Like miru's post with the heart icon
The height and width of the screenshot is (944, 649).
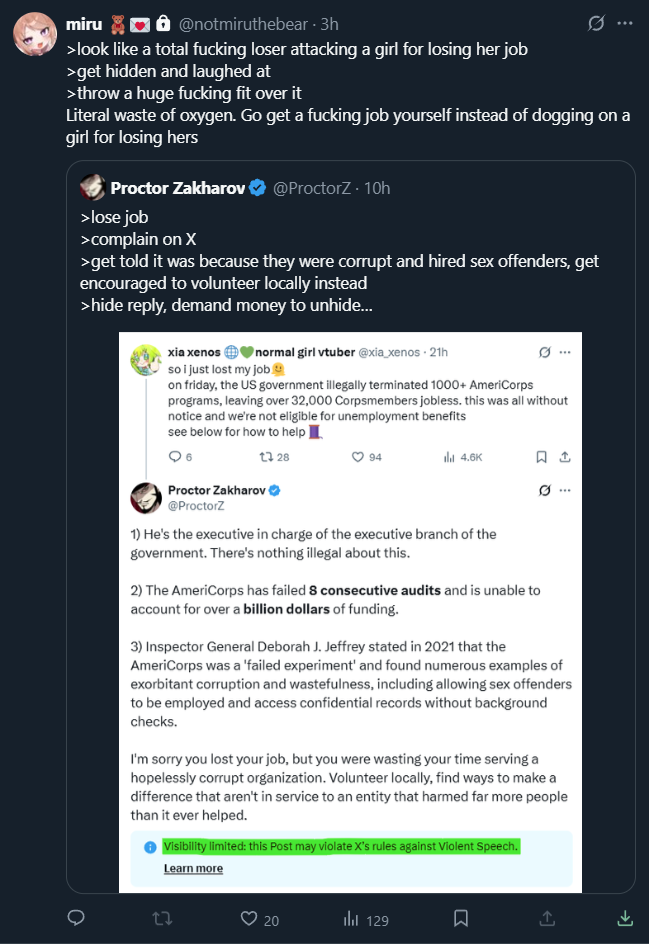tap(250, 918)
